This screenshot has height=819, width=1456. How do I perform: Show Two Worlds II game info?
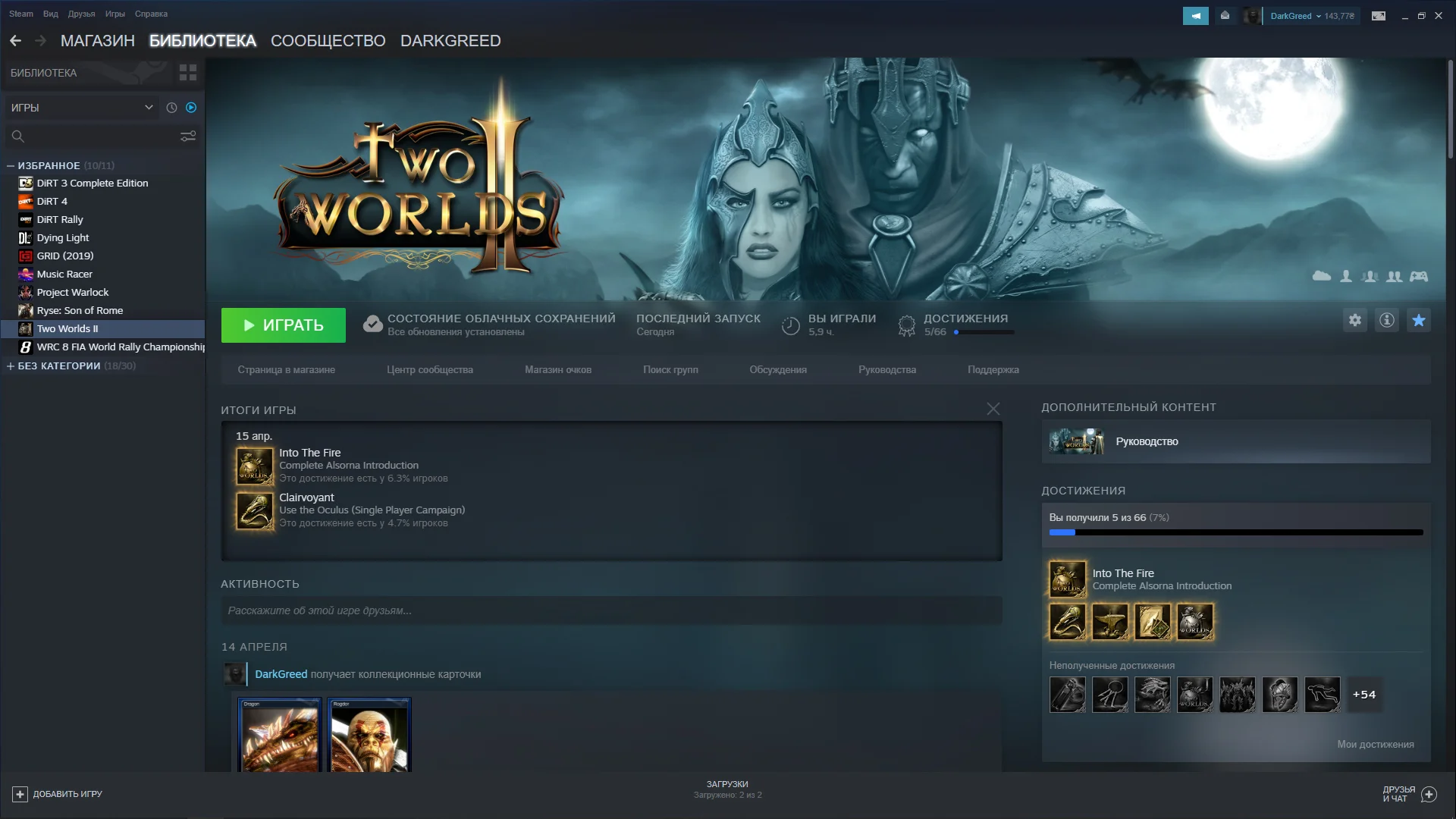pyautogui.click(x=1387, y=320)
